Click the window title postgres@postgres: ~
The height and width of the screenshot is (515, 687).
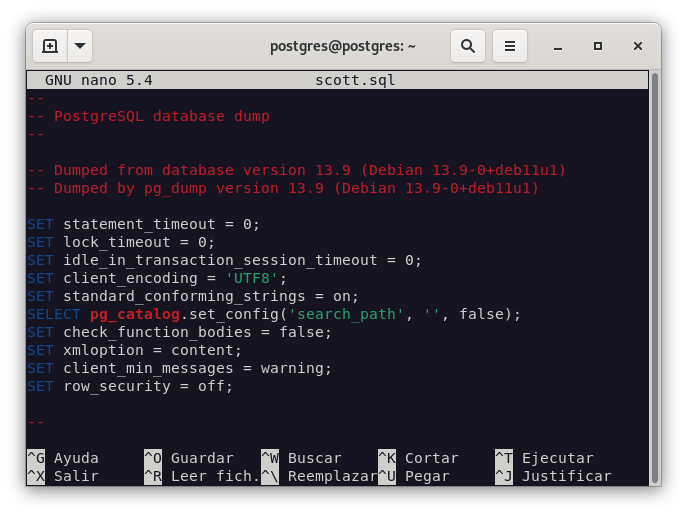tap(343, 46)
